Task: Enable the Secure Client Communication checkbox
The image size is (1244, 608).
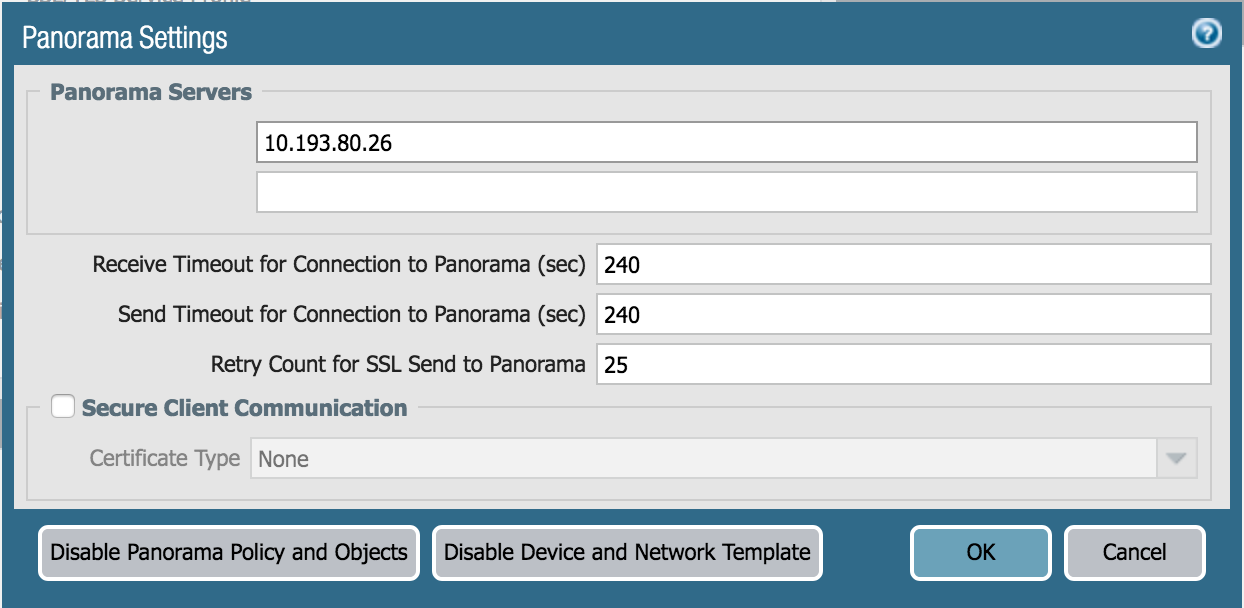Action: (x=64, y=407)
